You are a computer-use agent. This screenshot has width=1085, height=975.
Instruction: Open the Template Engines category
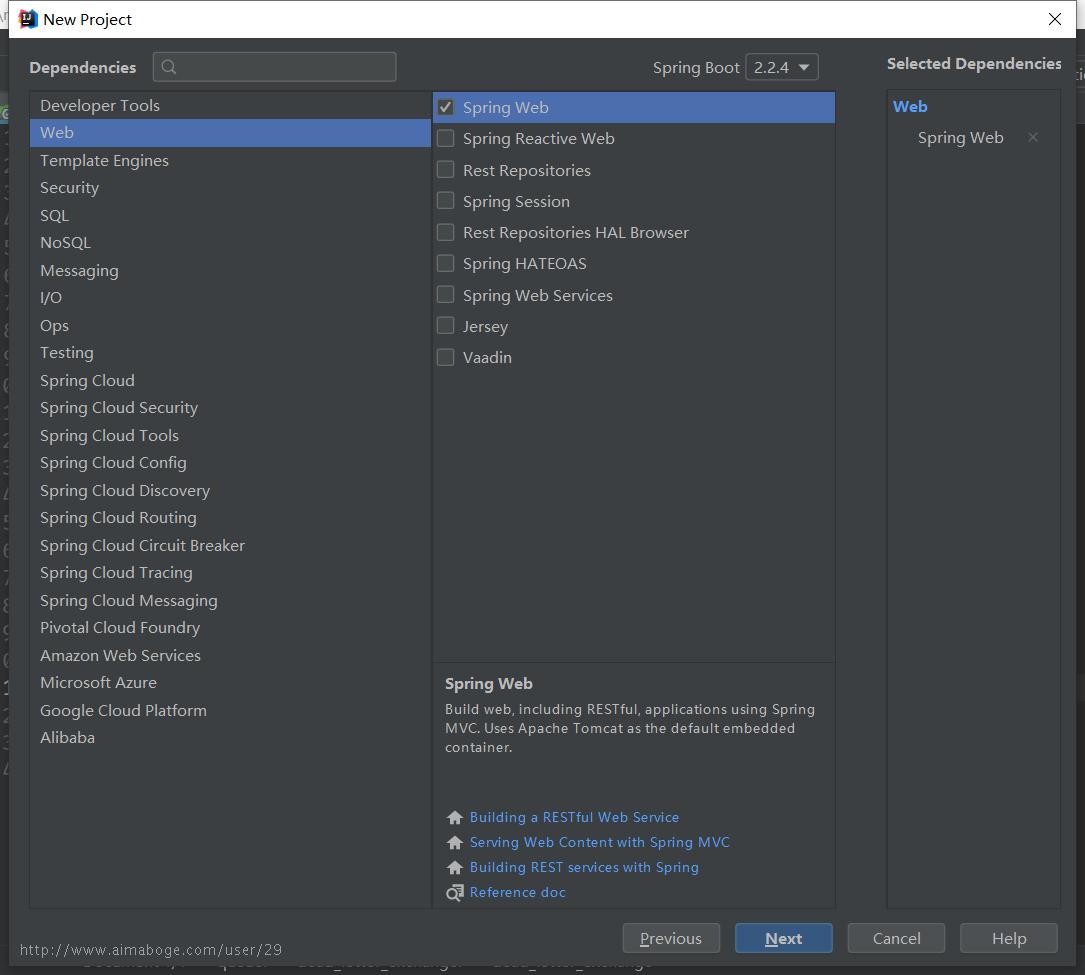tap(230, 161)
